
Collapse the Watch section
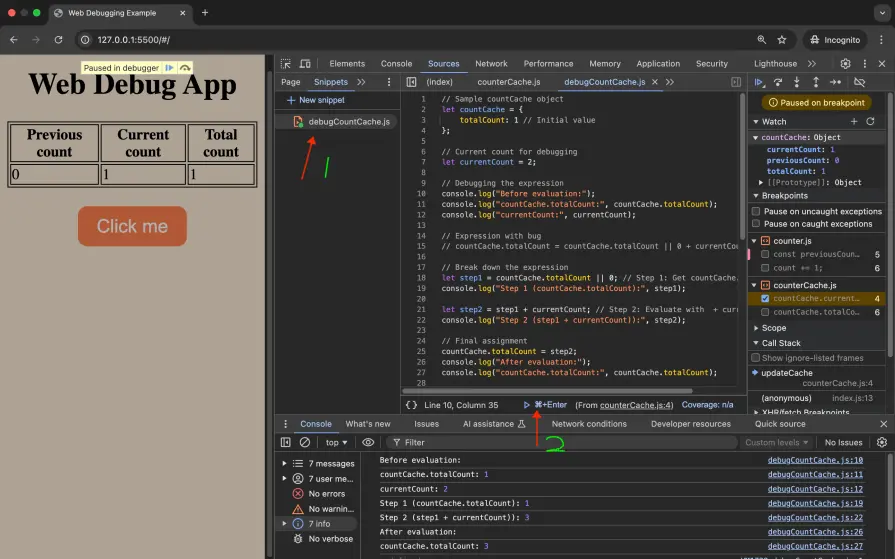pos(756,122)
